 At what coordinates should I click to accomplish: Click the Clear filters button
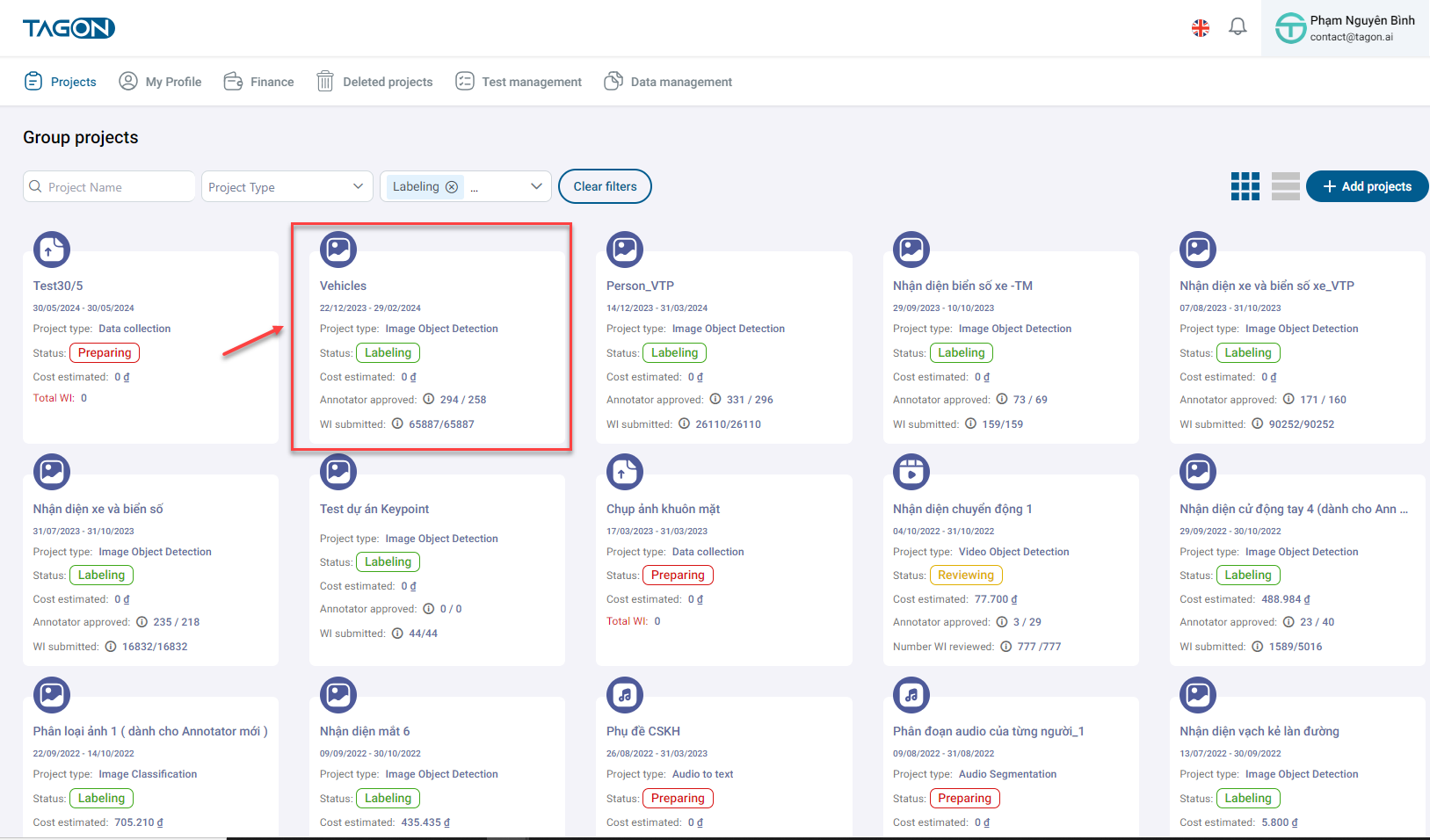point(605,186)
